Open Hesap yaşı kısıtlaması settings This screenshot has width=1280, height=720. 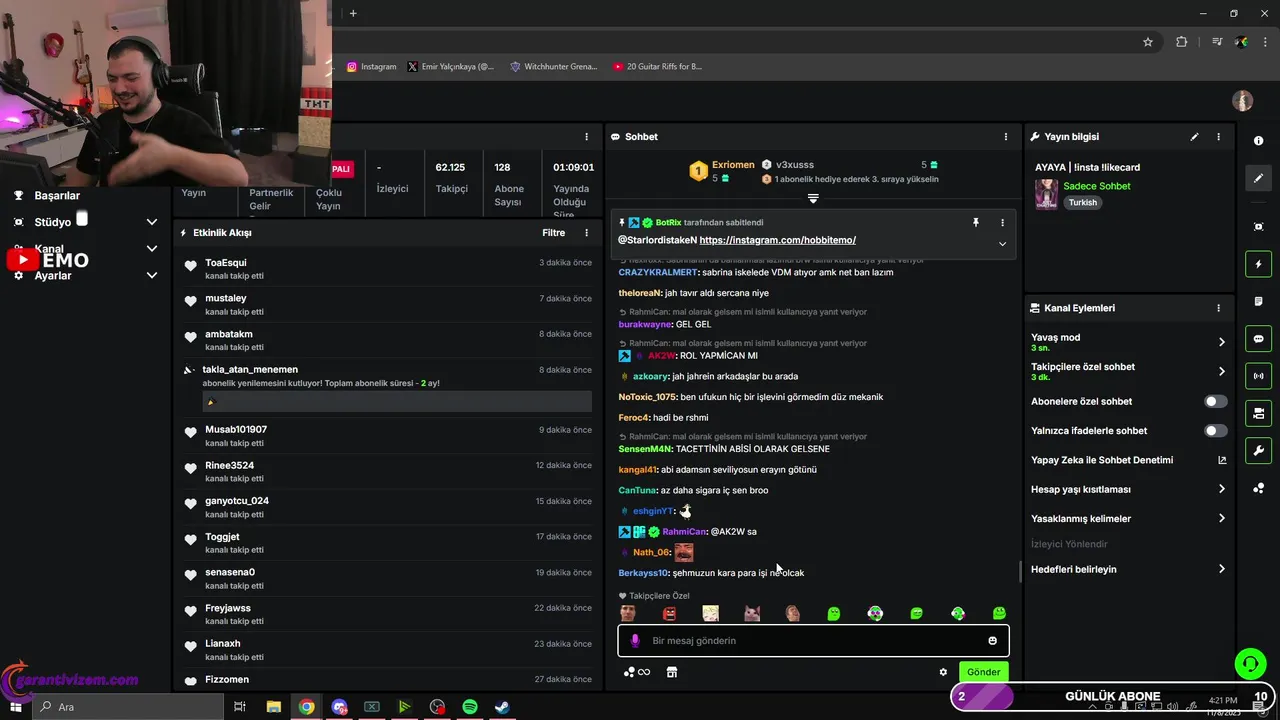click(x=1128, y=489)
